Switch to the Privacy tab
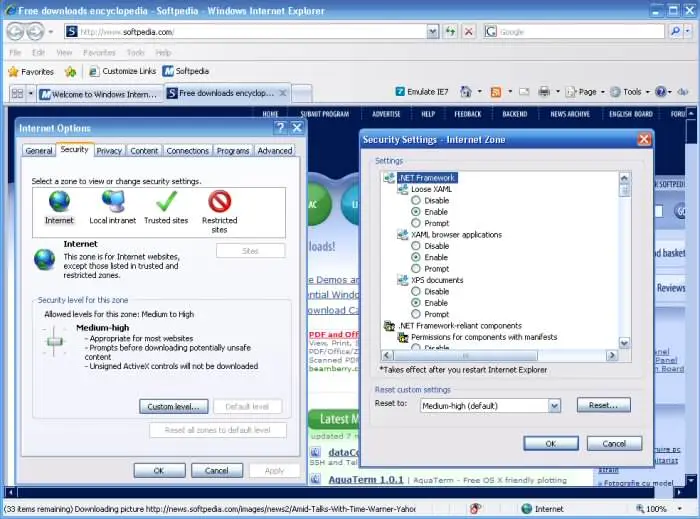 [x=109, y=151]
